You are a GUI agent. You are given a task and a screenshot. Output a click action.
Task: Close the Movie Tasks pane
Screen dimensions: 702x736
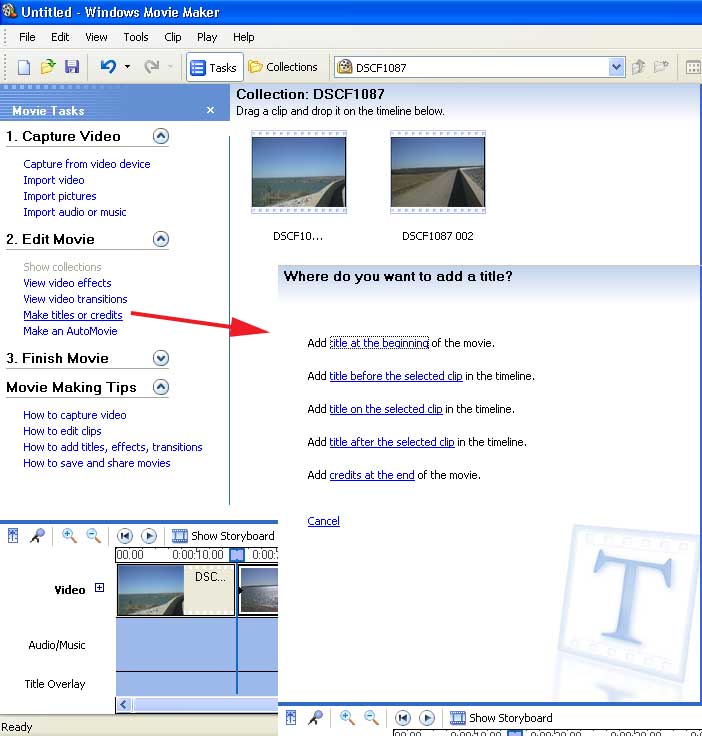210,110
